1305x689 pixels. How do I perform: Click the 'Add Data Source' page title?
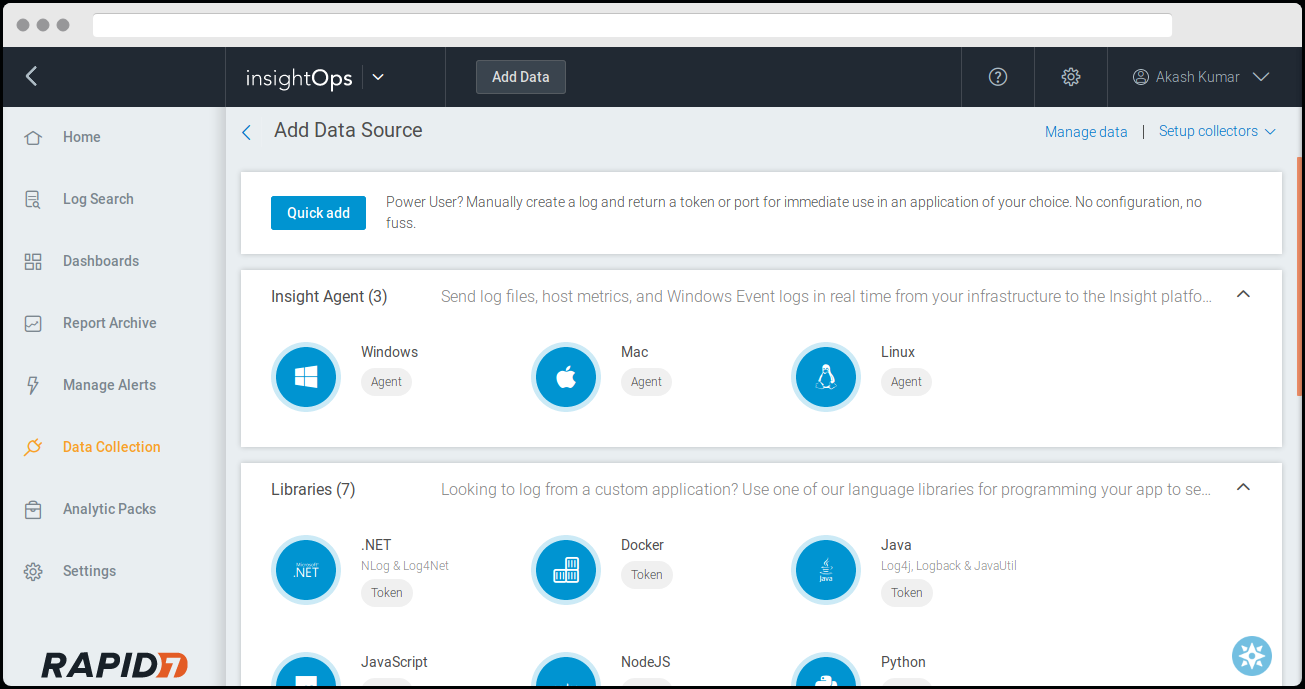[x=348, y=130]
